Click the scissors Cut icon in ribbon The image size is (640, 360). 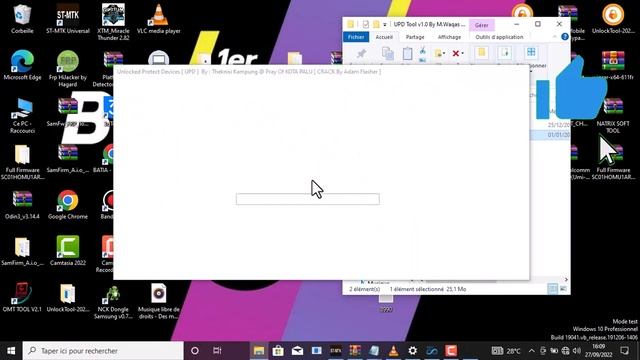coord(423,51)
